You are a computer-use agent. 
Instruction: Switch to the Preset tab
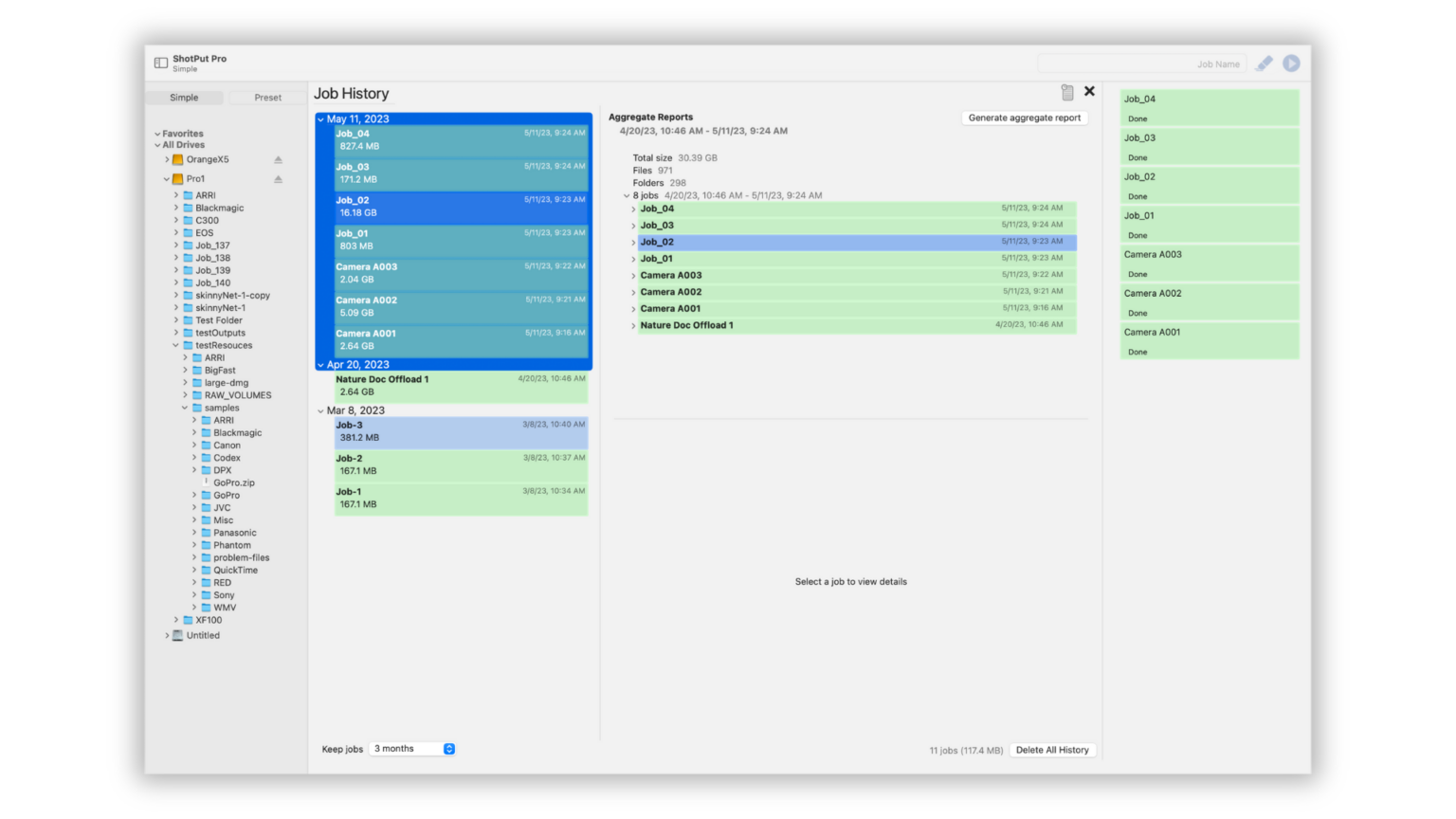click(x=267, y=97)
